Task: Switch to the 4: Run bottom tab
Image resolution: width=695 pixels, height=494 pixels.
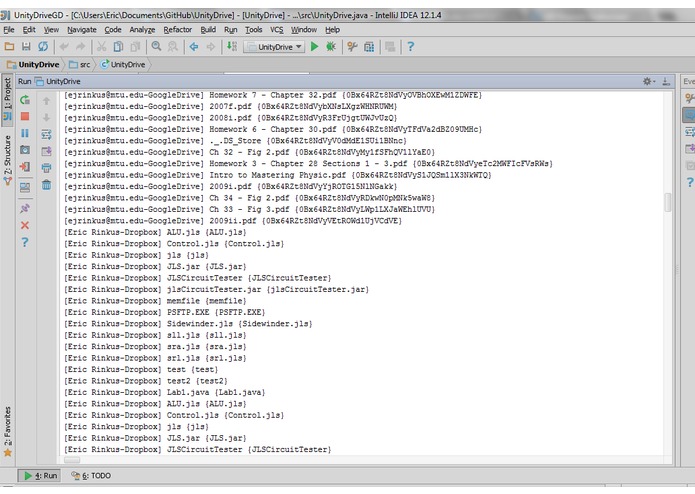Action: click(x=40, y=475)
